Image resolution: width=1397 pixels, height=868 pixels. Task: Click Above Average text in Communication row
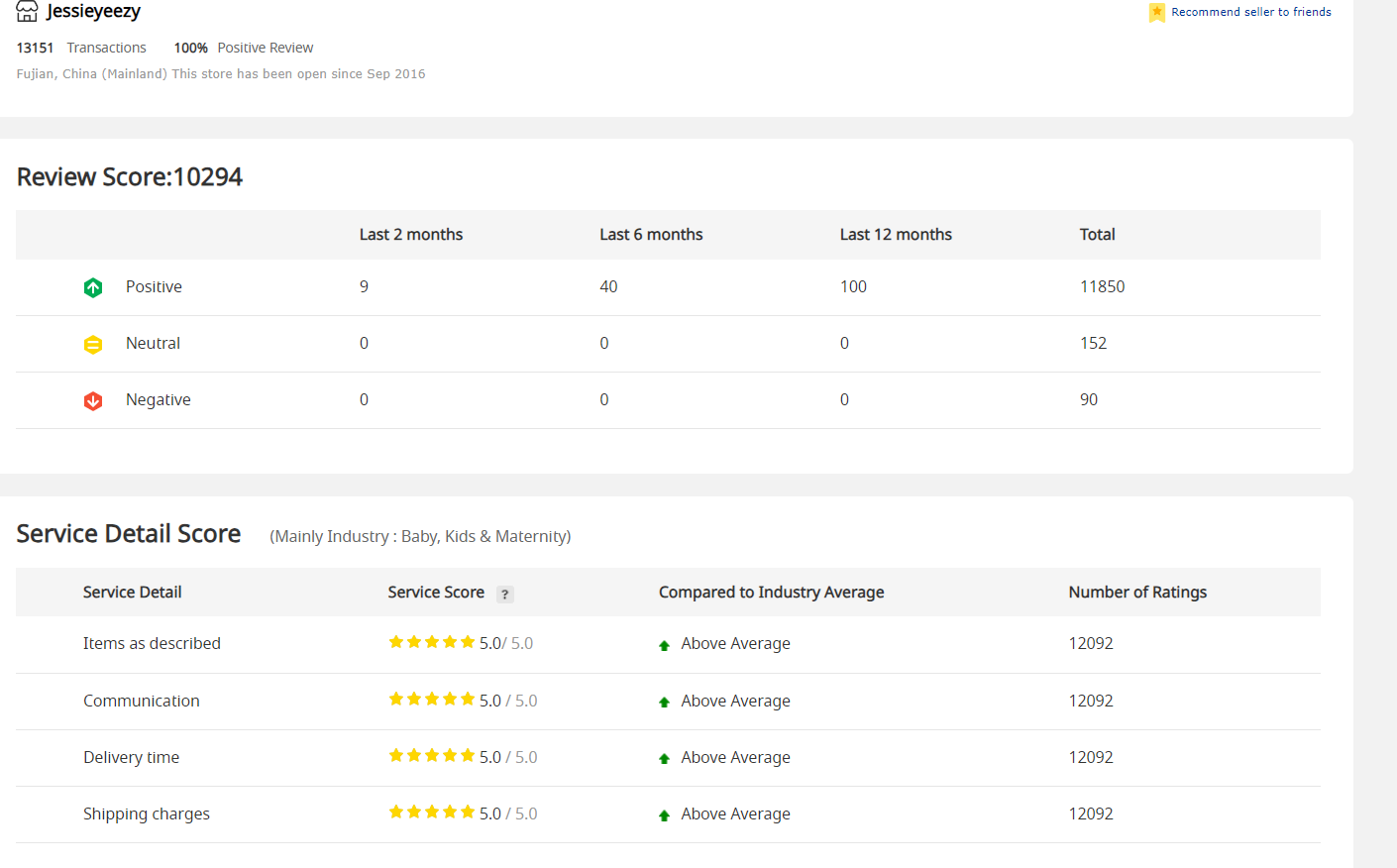(x=736, y=701)
